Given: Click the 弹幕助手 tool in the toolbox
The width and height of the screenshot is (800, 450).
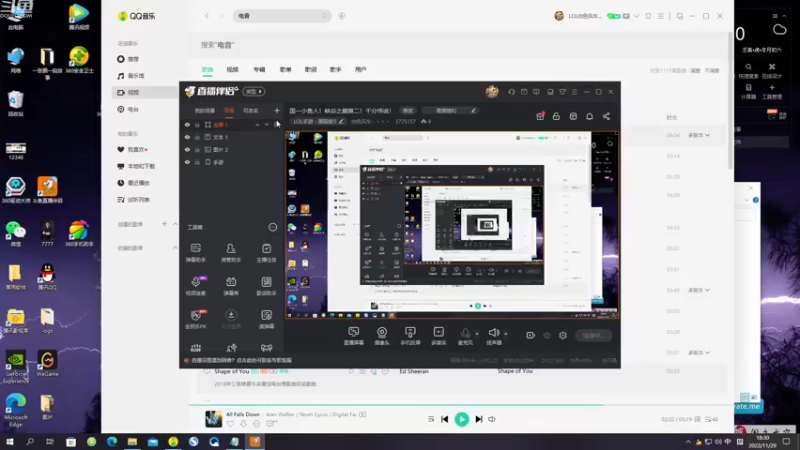Looking at the screenshot, I should point(196,253).
